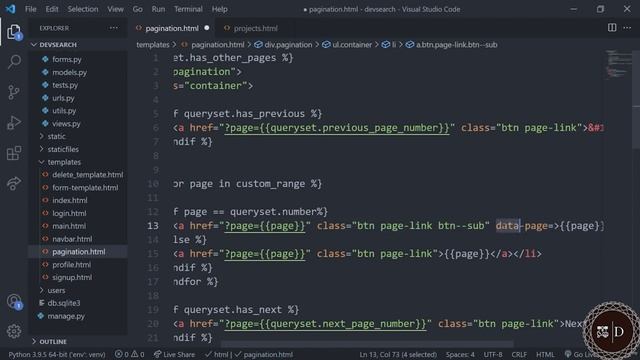The width and height of the screenshot is (640, 360).
Task: Expand the users folder
Action: pyautogui.click(x=56, y=290)
